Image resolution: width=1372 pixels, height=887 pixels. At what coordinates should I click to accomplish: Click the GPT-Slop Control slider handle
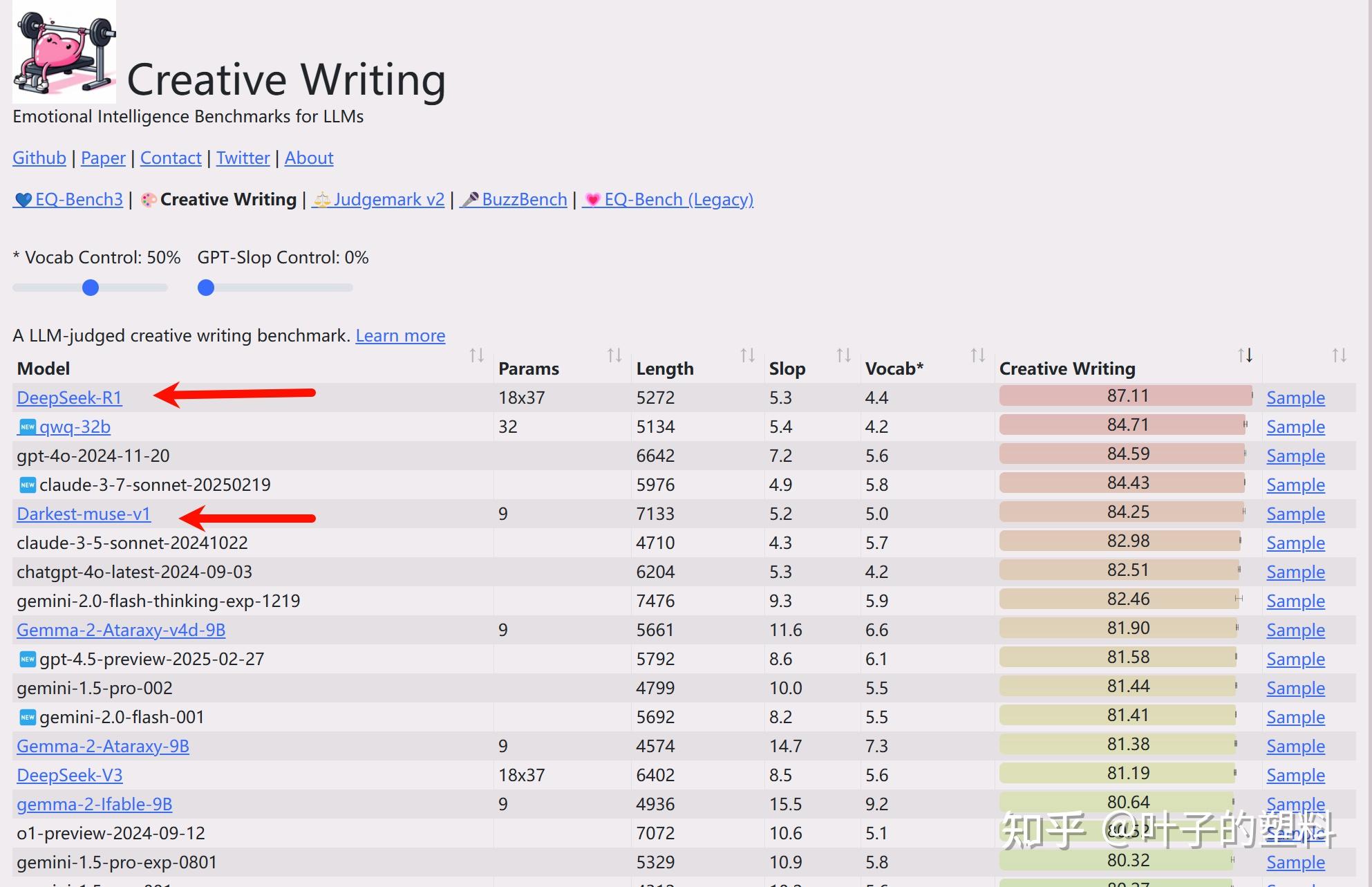point(206,288)
